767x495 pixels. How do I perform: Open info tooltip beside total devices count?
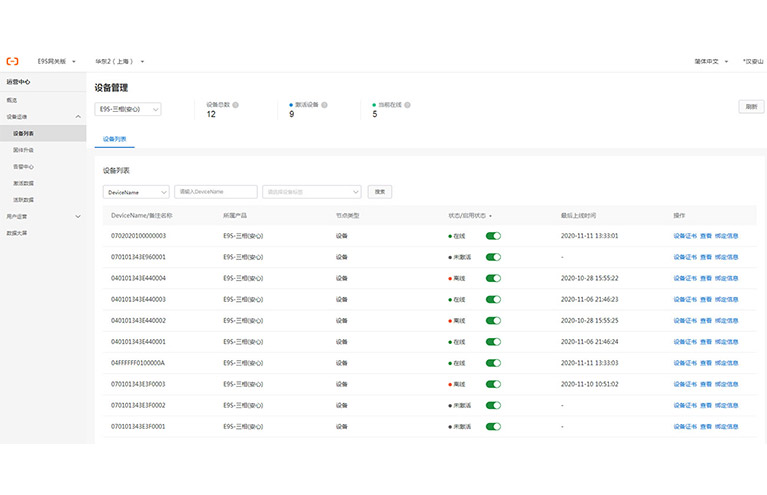click(x=235, y=105)
